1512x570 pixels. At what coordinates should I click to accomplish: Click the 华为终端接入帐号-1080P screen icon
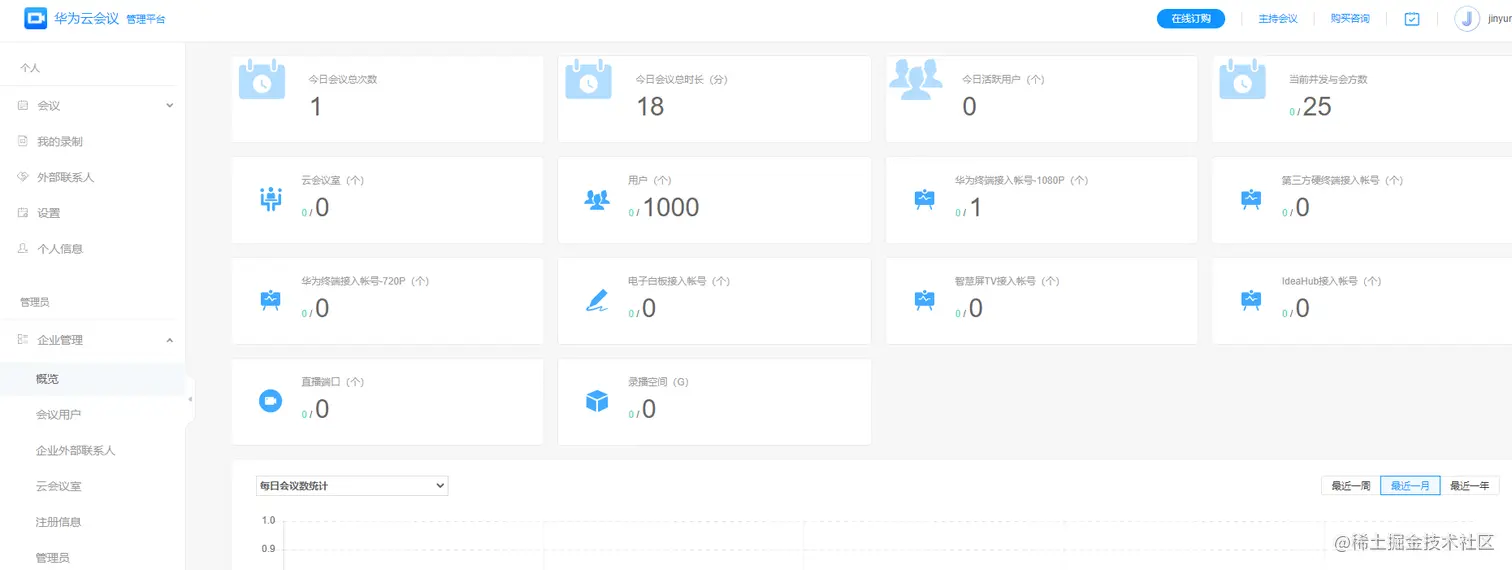[924, 199]
